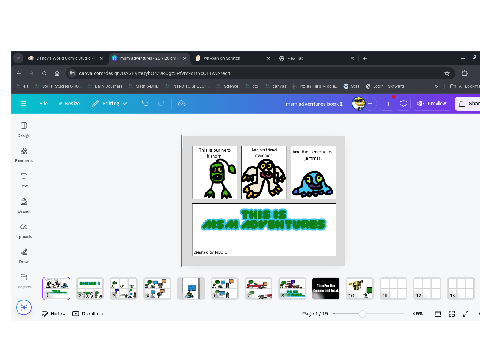Click the Share button
Image resolution: width=480 pixels, height=360 pixels.
(x=468, y=104)
